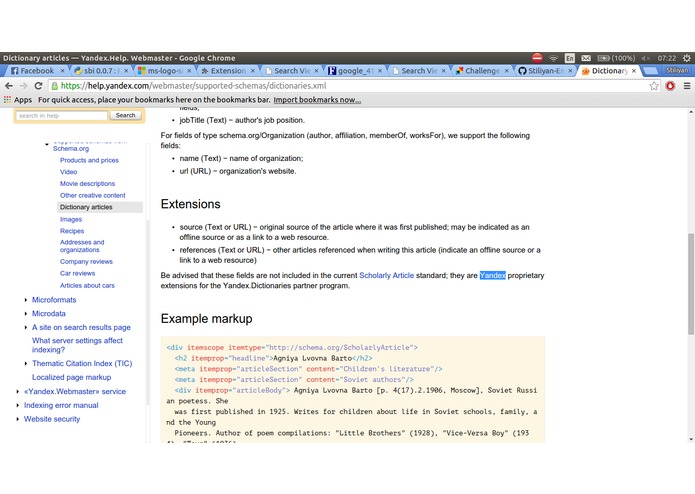This screenshot has height=494, width=695.
Task: Switch to the ms-logo tab
Action: (x=164, y=71)
